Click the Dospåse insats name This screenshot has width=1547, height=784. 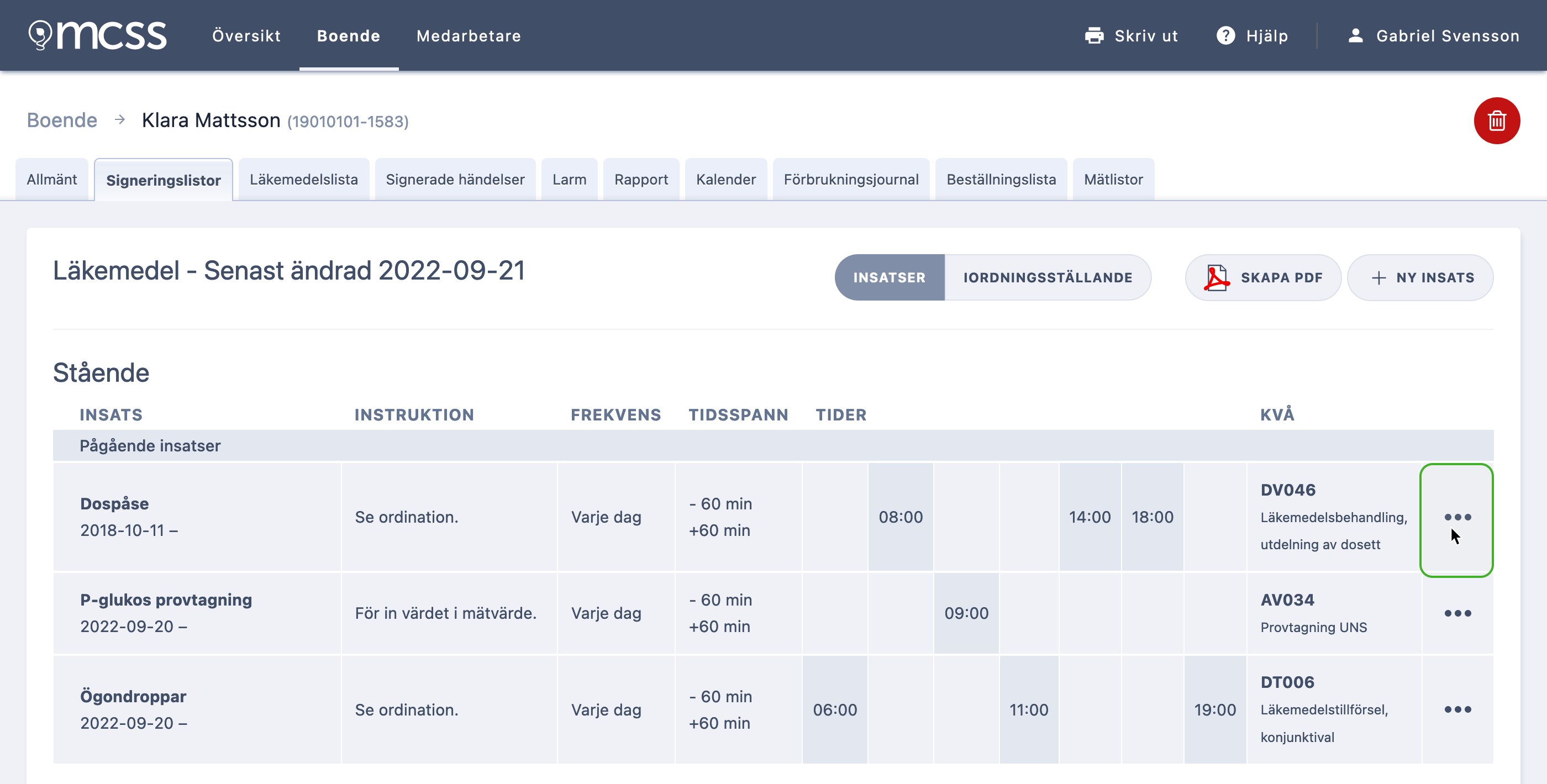point(115,503)
